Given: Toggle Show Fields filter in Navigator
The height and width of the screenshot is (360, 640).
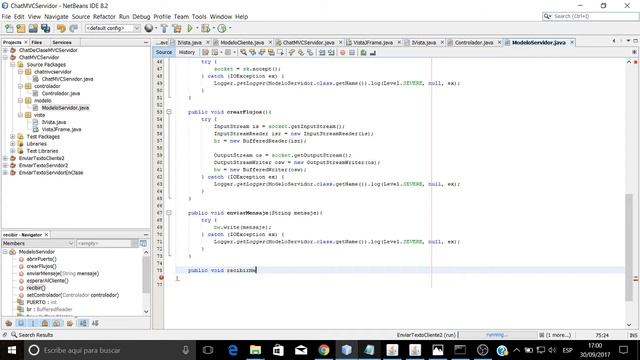Looking at the screenshot, I should click(x=21, y=323).
